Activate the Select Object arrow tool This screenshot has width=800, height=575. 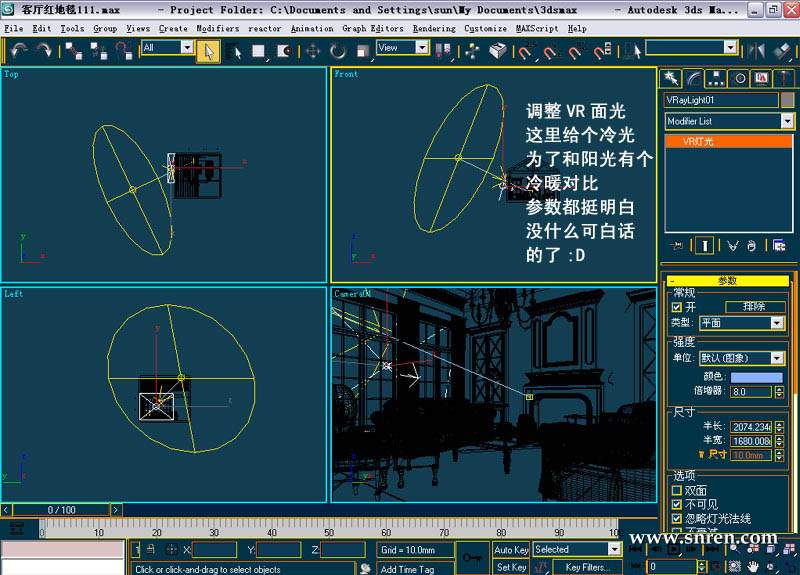pos(208,51)
